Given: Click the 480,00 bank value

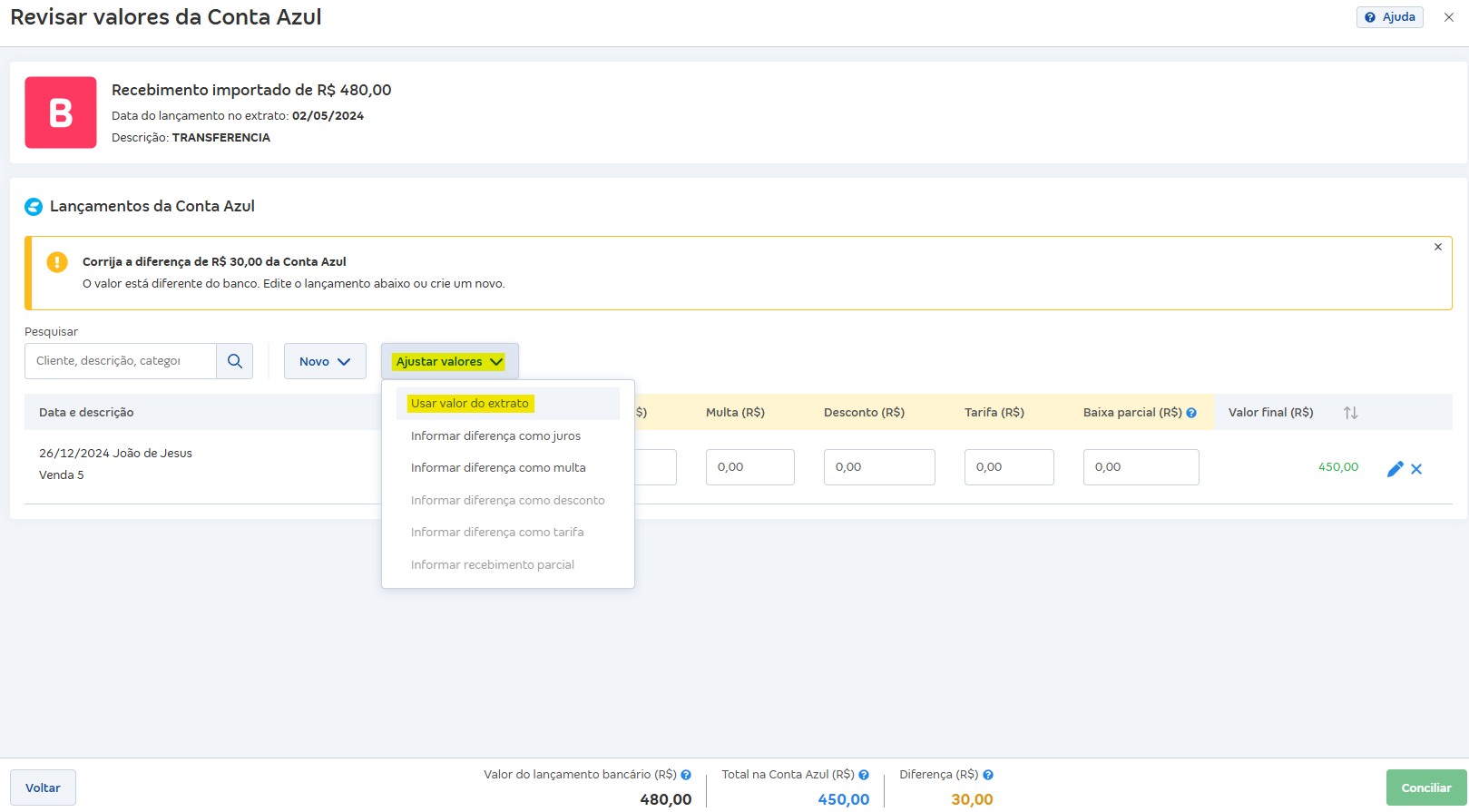Looking at the screenshot, I should coord(666,799).
